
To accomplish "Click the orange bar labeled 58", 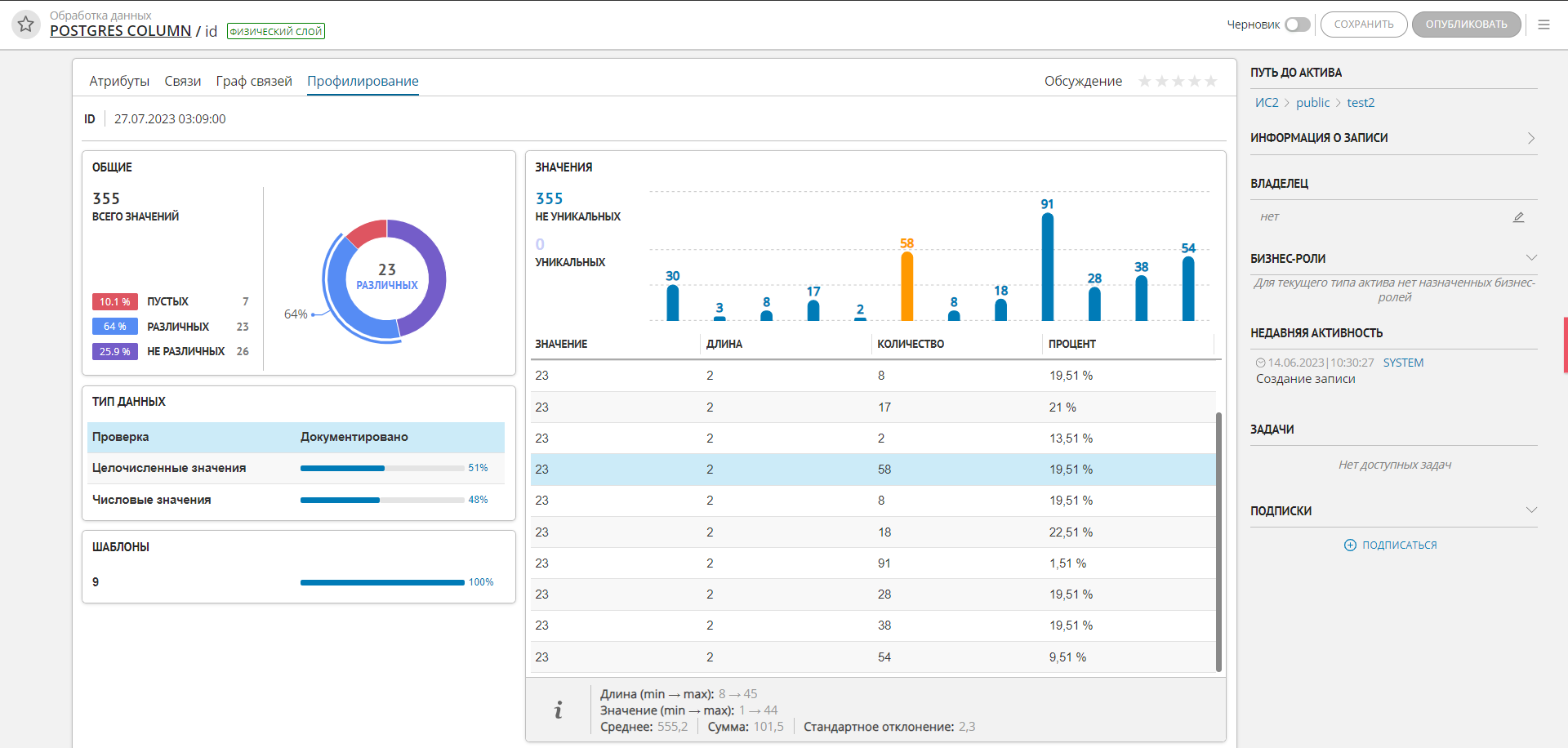I will click(x=906, y=286).
